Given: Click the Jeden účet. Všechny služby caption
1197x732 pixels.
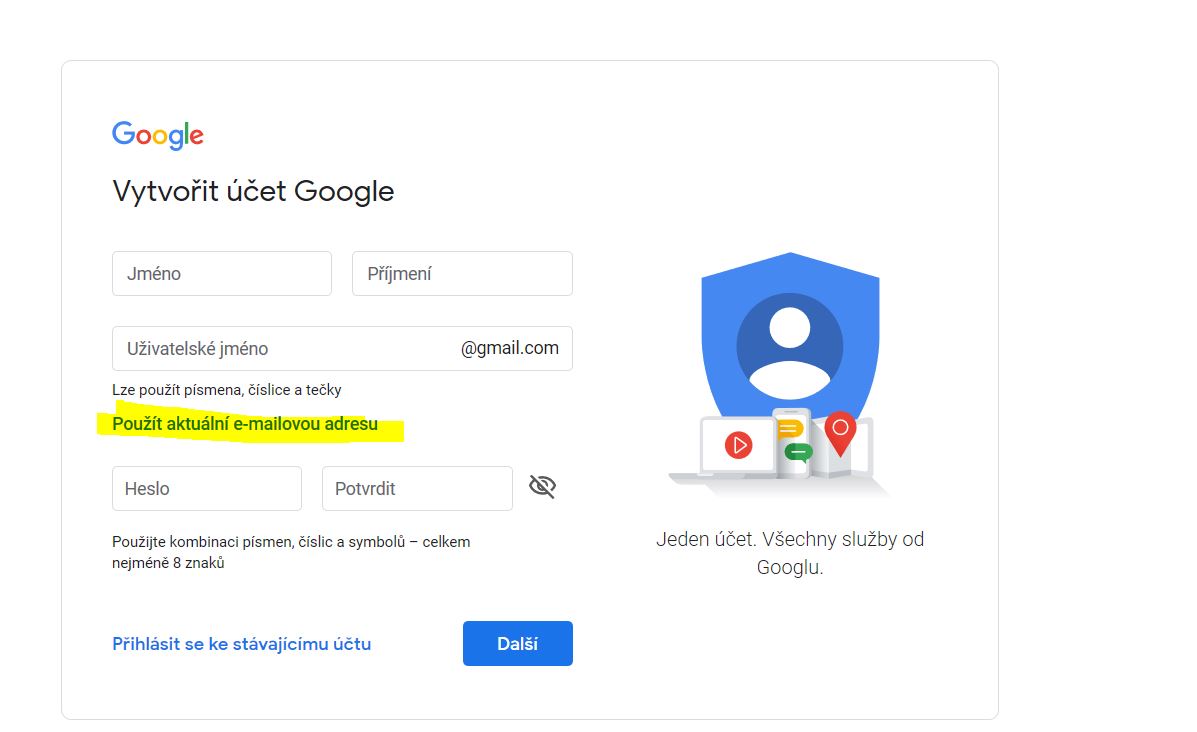Looking at the screenshot, I should (790, 553).
